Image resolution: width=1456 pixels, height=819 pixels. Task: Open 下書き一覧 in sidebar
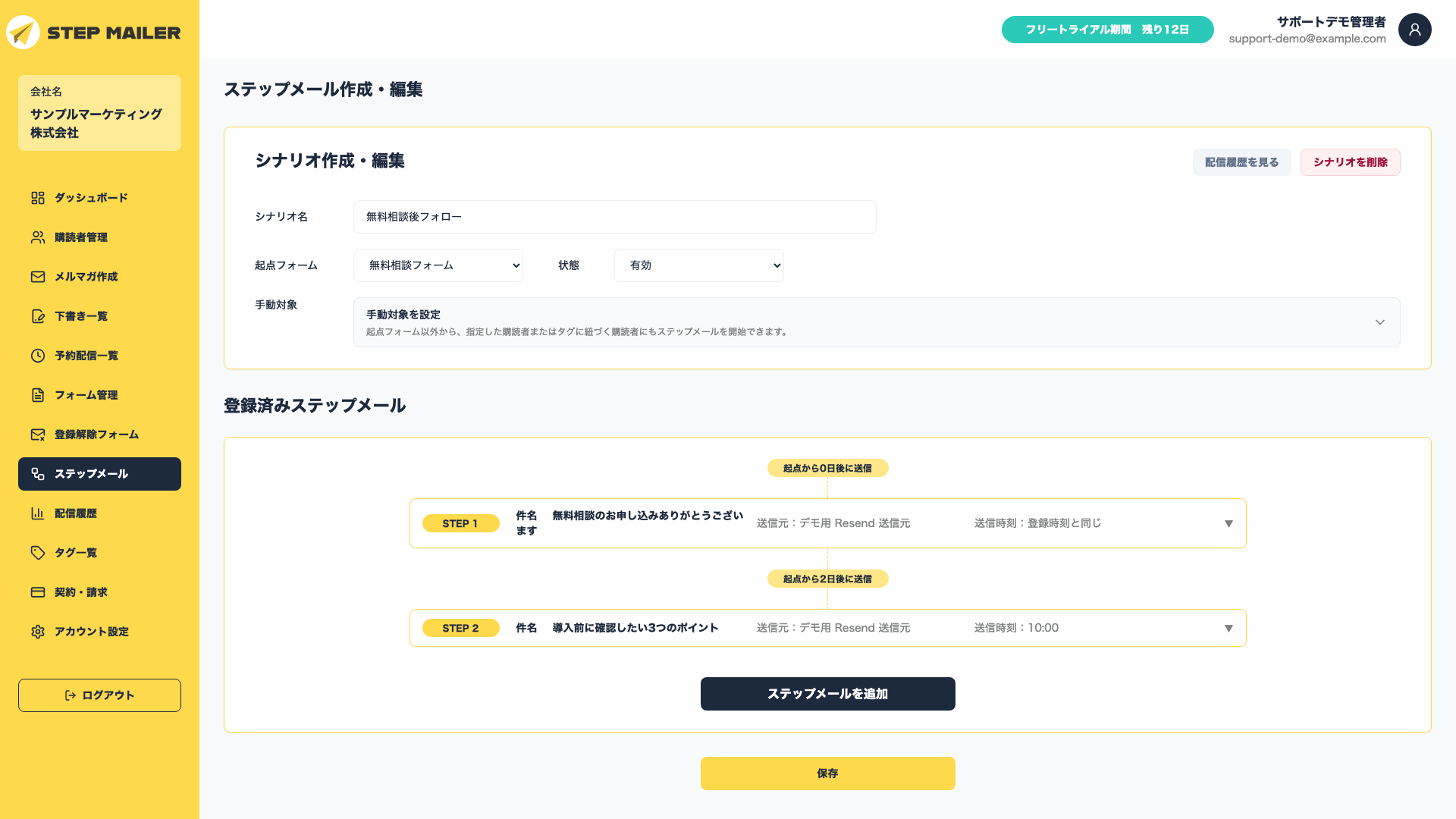99,316
